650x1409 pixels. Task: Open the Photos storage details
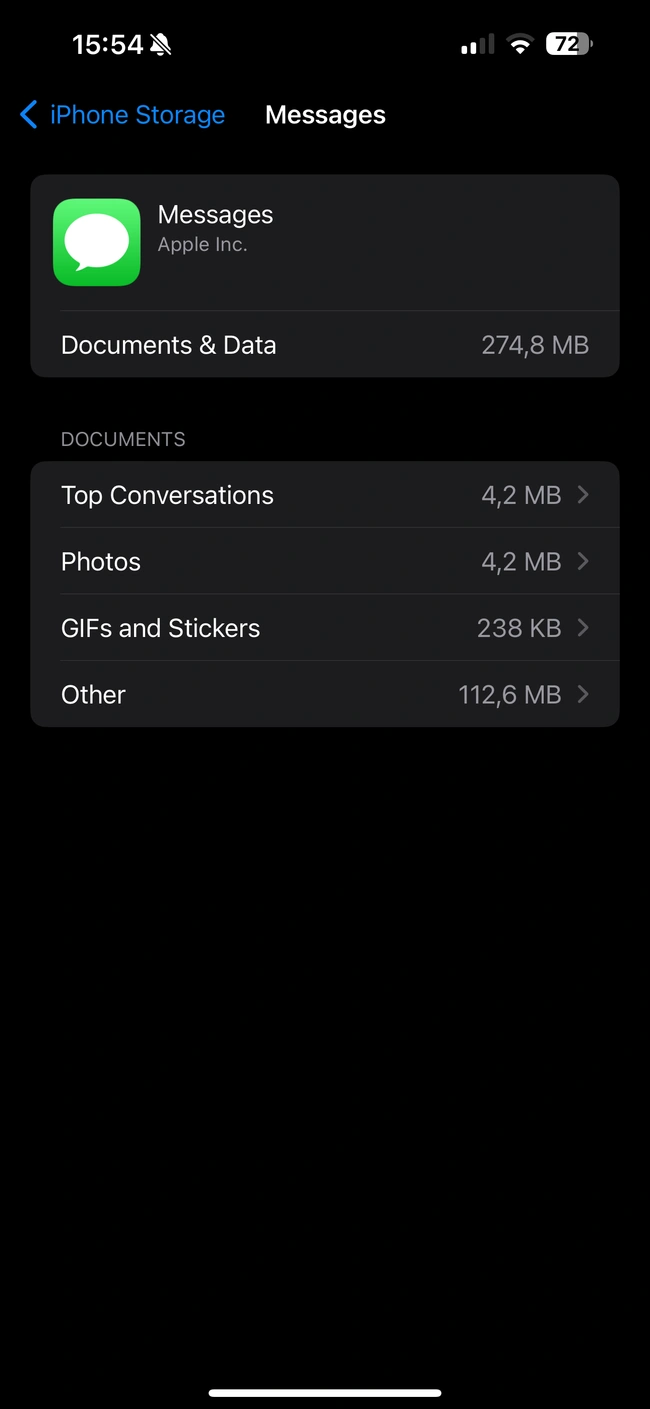point(325,561)
